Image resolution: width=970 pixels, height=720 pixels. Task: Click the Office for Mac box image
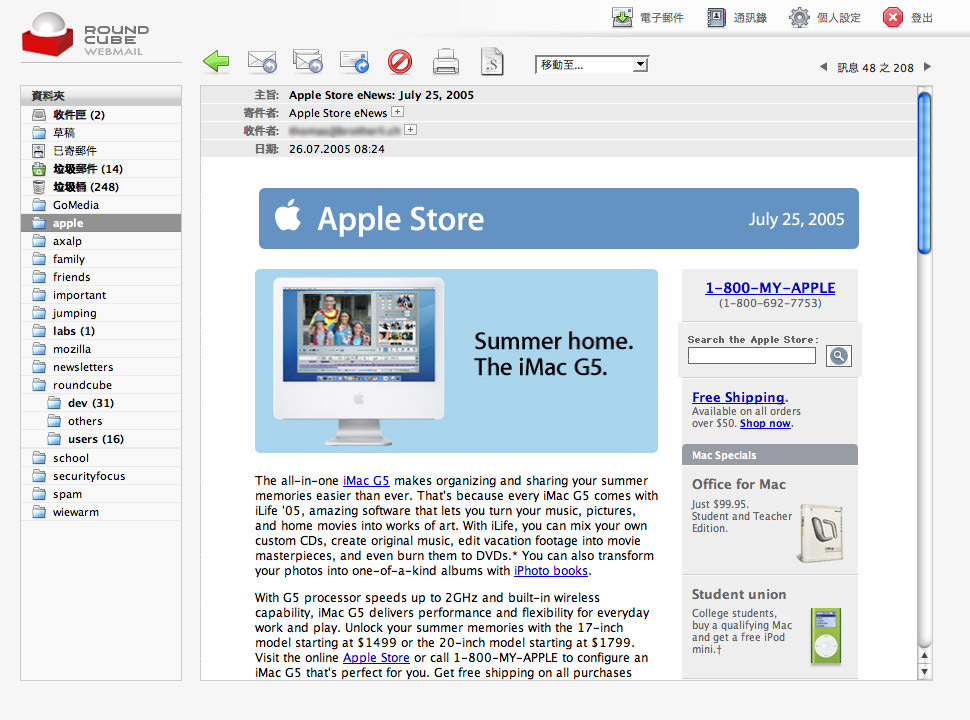822,533
